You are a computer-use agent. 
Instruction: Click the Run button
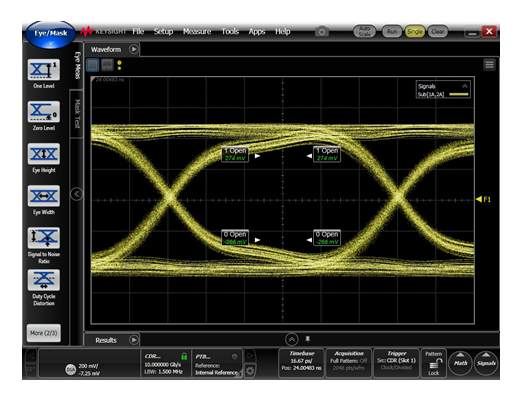point(392,32)
